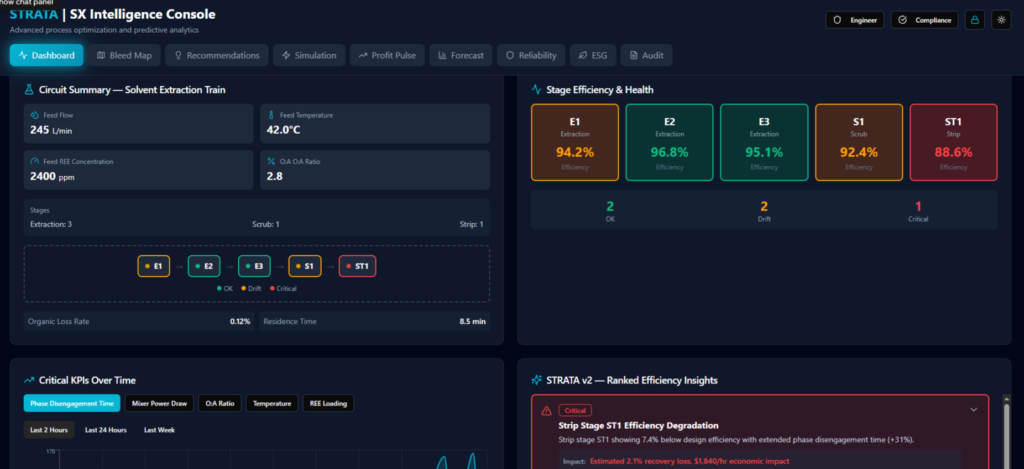The image size is (1024, 469).
Task: Open the Bleed Map tab
Action: 122,56
